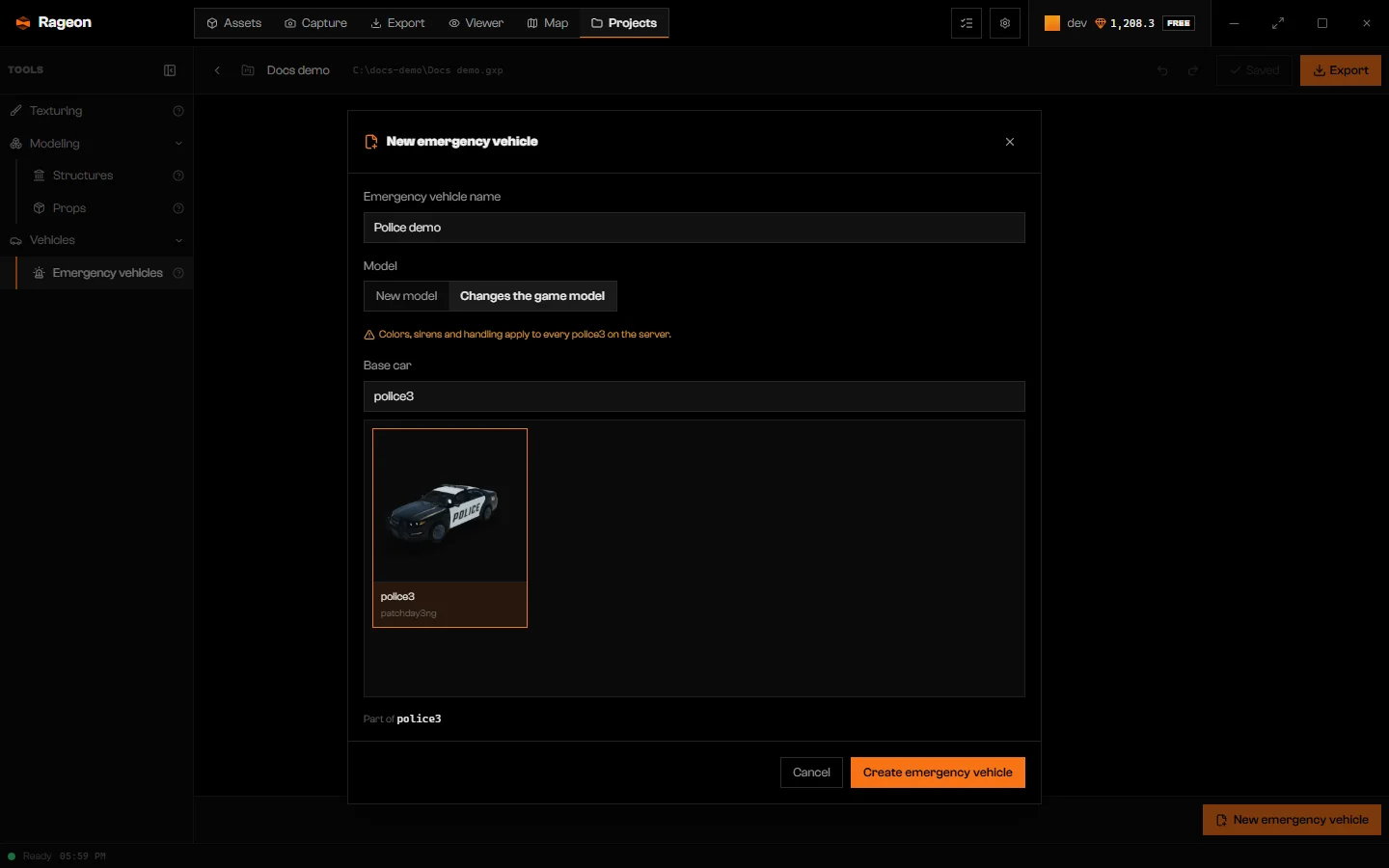
Task: Open settings gear in top bar
Action: [x=1005, y=23]
